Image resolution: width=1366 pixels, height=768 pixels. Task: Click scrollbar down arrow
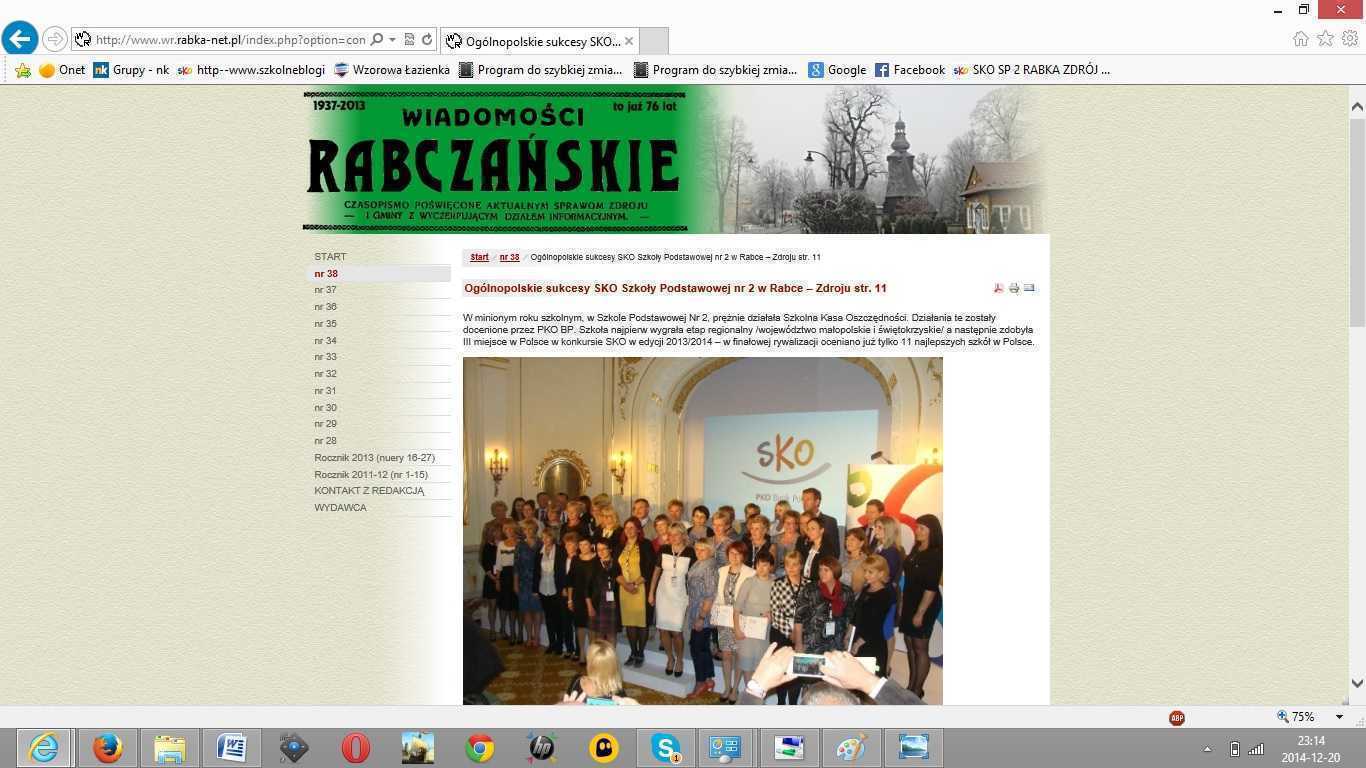coord(1357,684)
